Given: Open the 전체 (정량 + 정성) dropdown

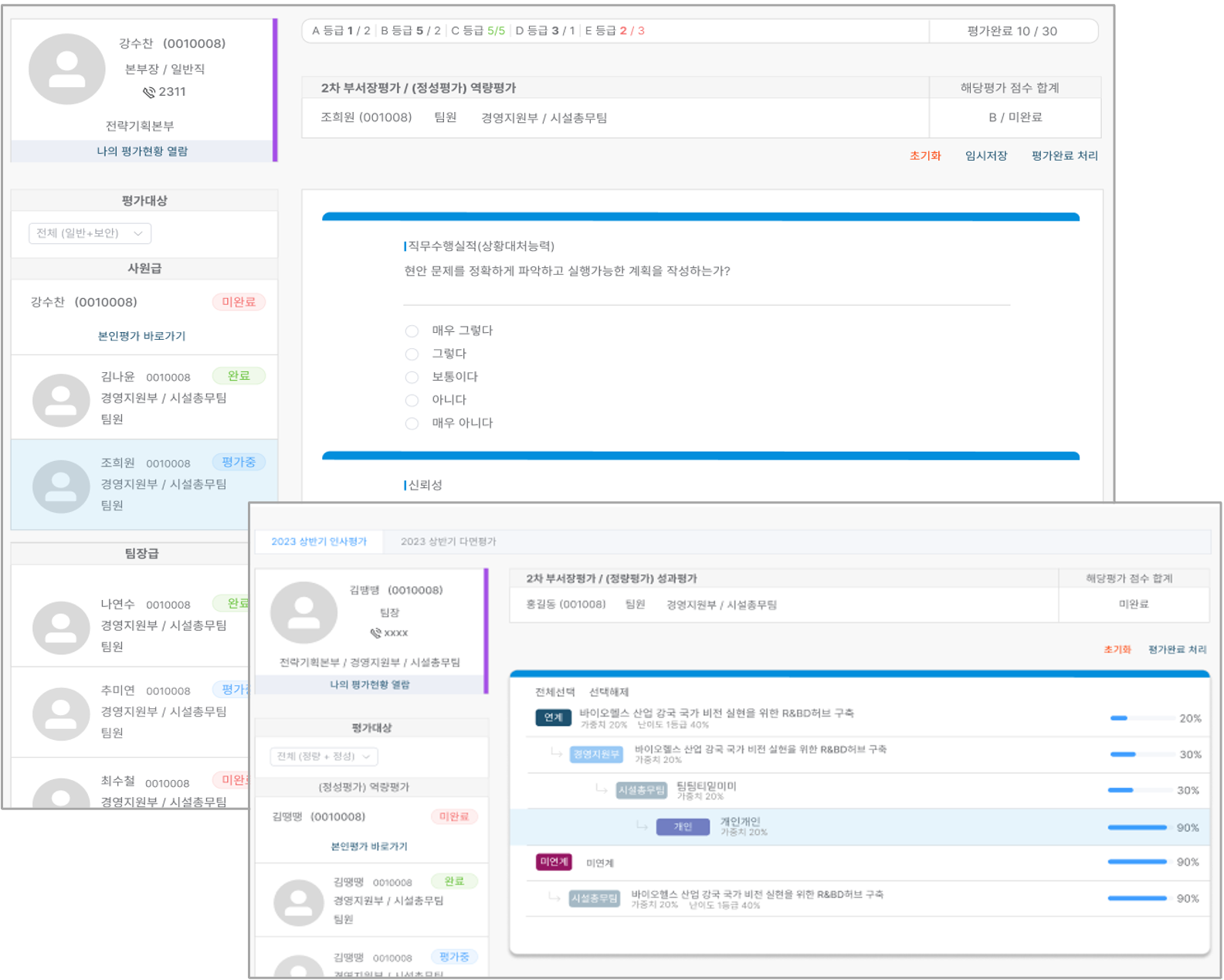Looking at the screenshot, I should [324, 756].
